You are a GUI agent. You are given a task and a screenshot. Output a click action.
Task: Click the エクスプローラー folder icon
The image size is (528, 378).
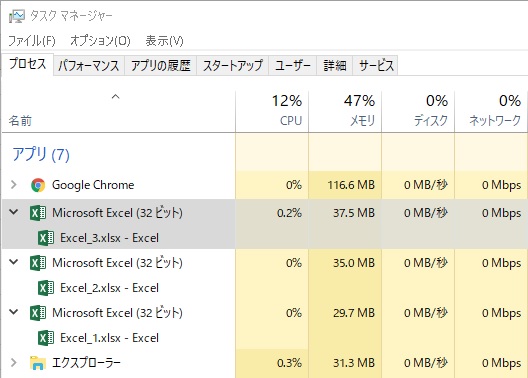38,363
